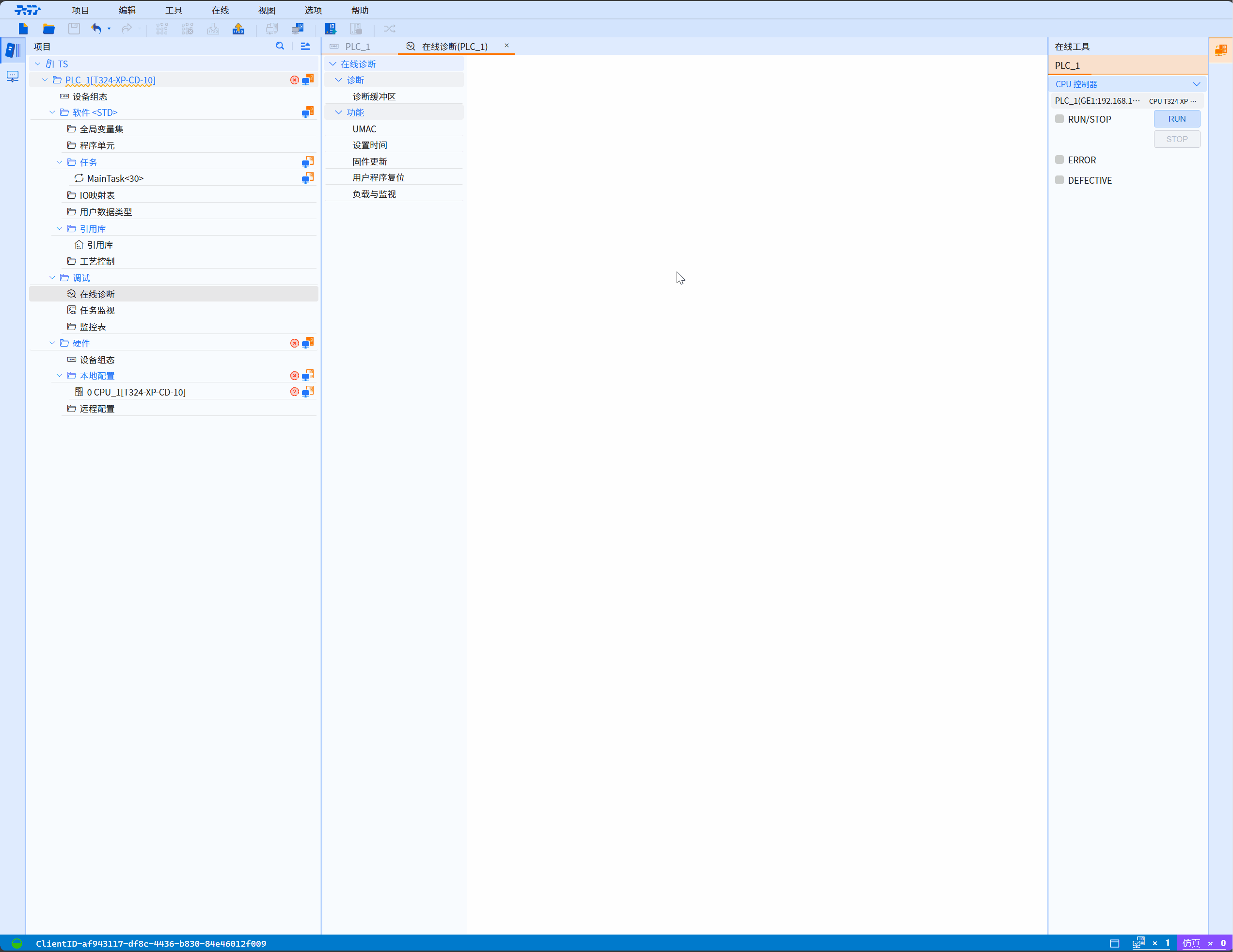Image resolution: width=1233 pixels, height=952 pixels.
Task: Click the undo arrow icon
Action: (96, 28)
